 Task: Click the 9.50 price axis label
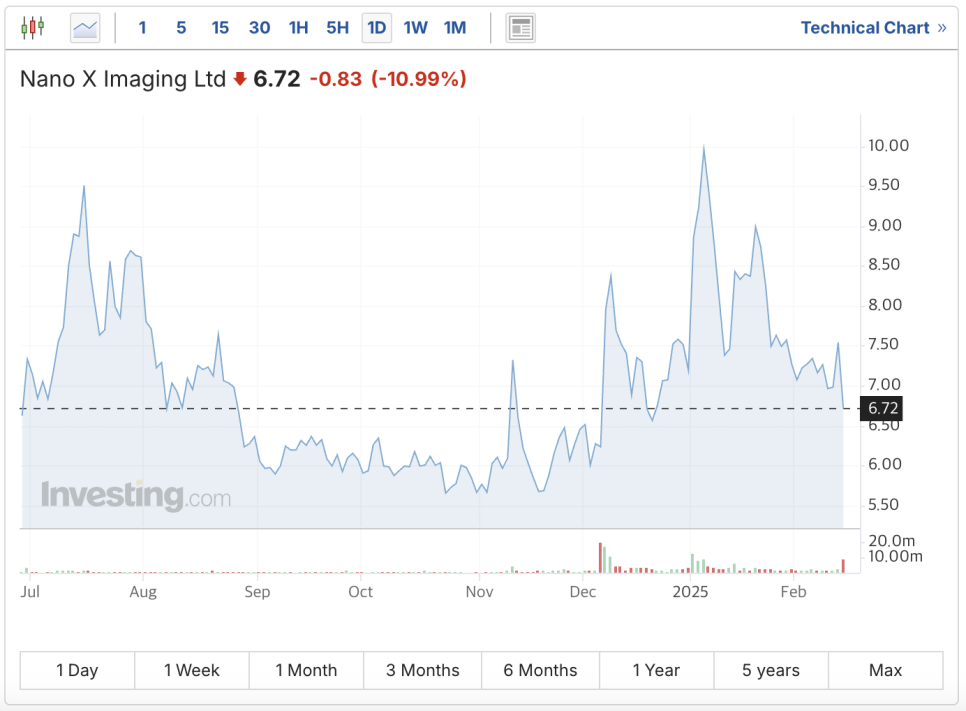pyautogui.click(x=883, y=185)
